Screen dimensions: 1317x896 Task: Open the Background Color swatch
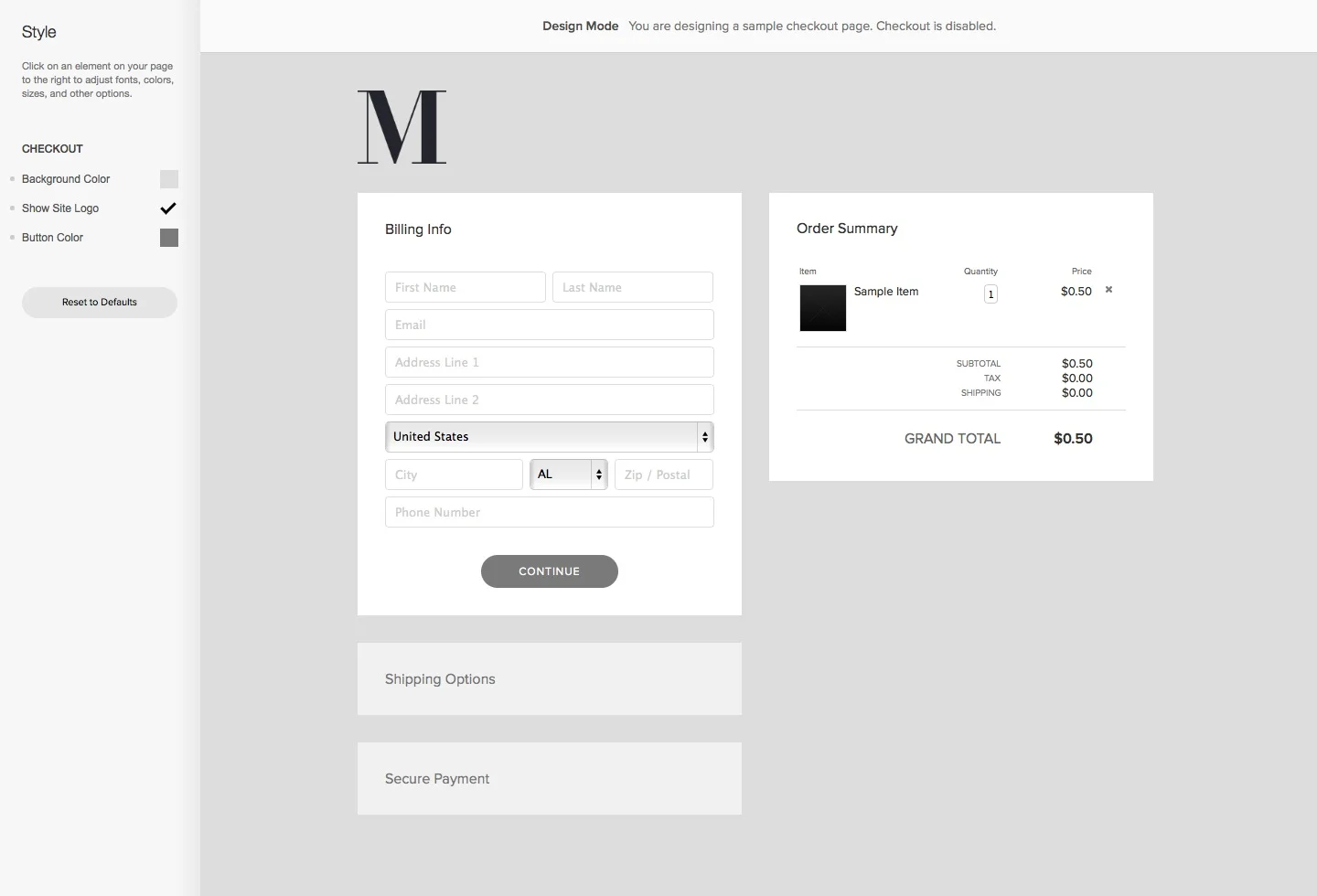pyautogui.click(x=169, y=179)
